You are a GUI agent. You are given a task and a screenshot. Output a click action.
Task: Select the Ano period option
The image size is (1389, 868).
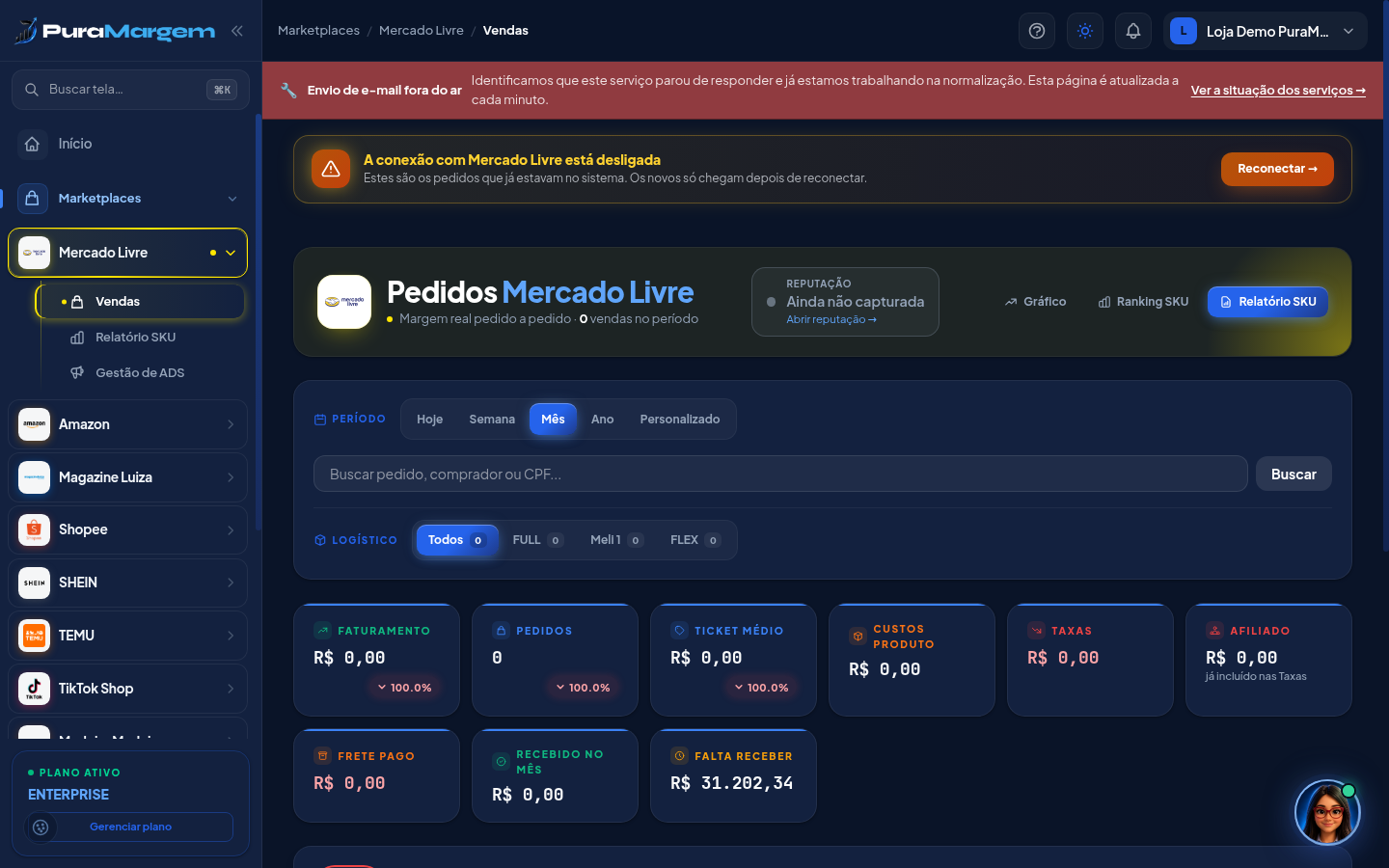(602, 420)
